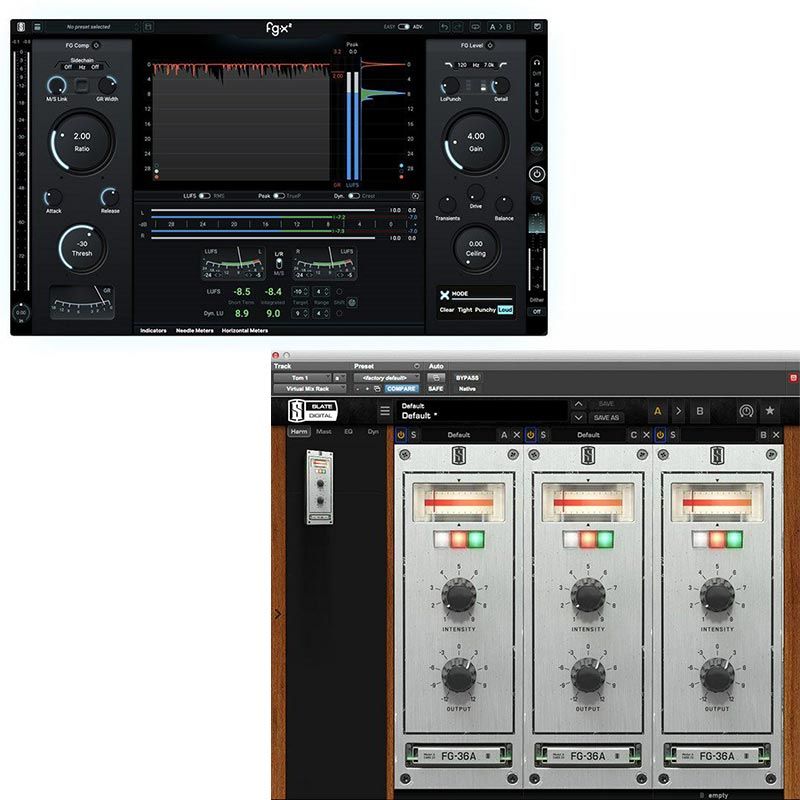Open the FG-X 2 preset browser icon

click(37, 27)
